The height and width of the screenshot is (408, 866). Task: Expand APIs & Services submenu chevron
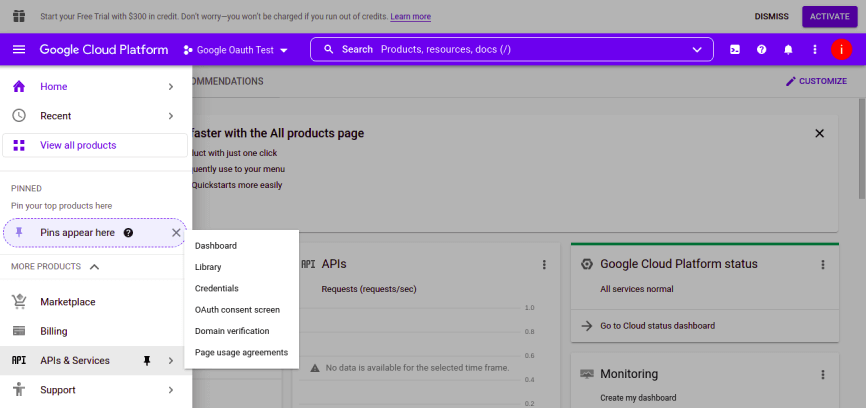tap(171, 361)
